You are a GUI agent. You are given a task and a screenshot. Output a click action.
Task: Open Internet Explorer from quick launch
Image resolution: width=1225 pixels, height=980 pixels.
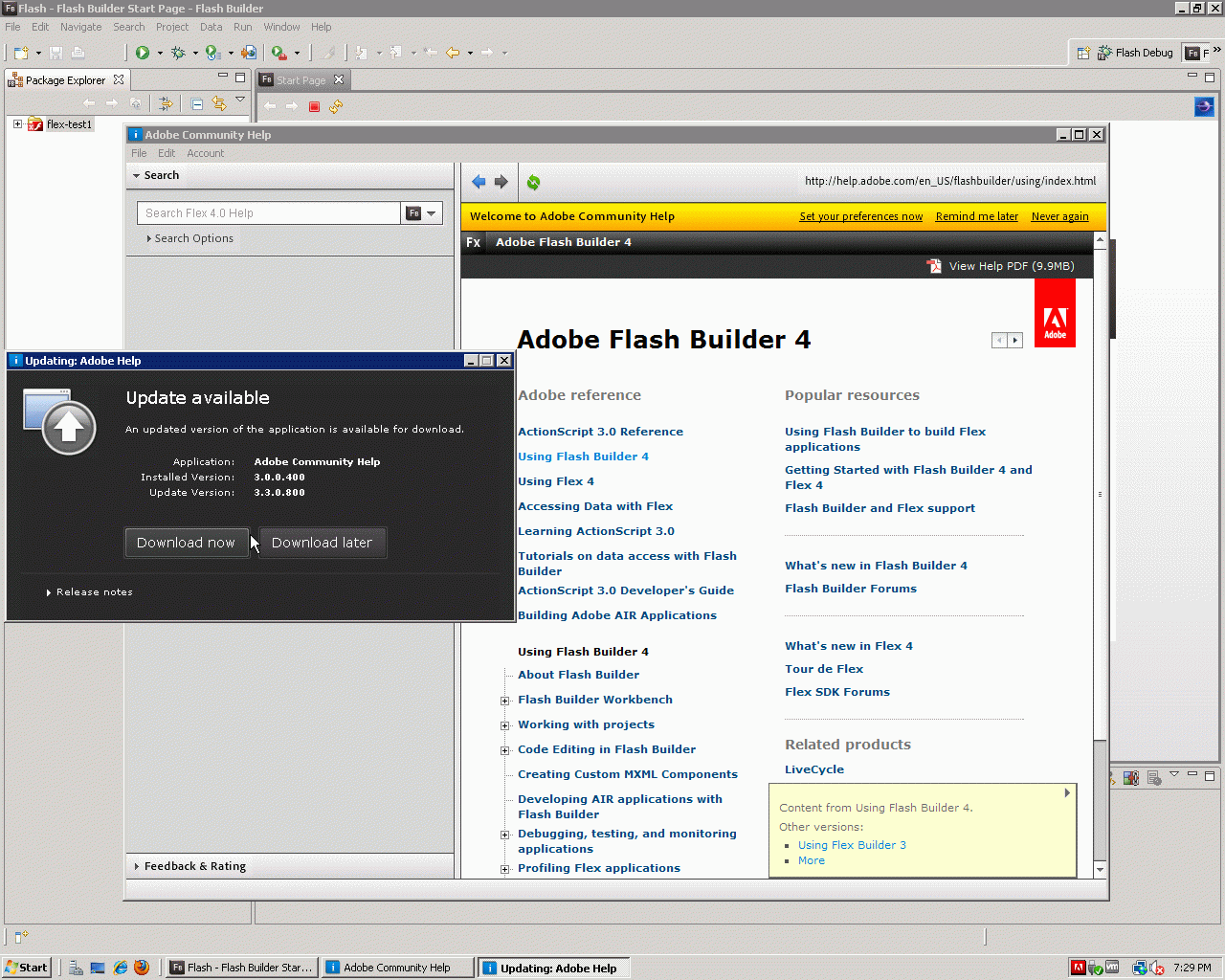point(121,968)
